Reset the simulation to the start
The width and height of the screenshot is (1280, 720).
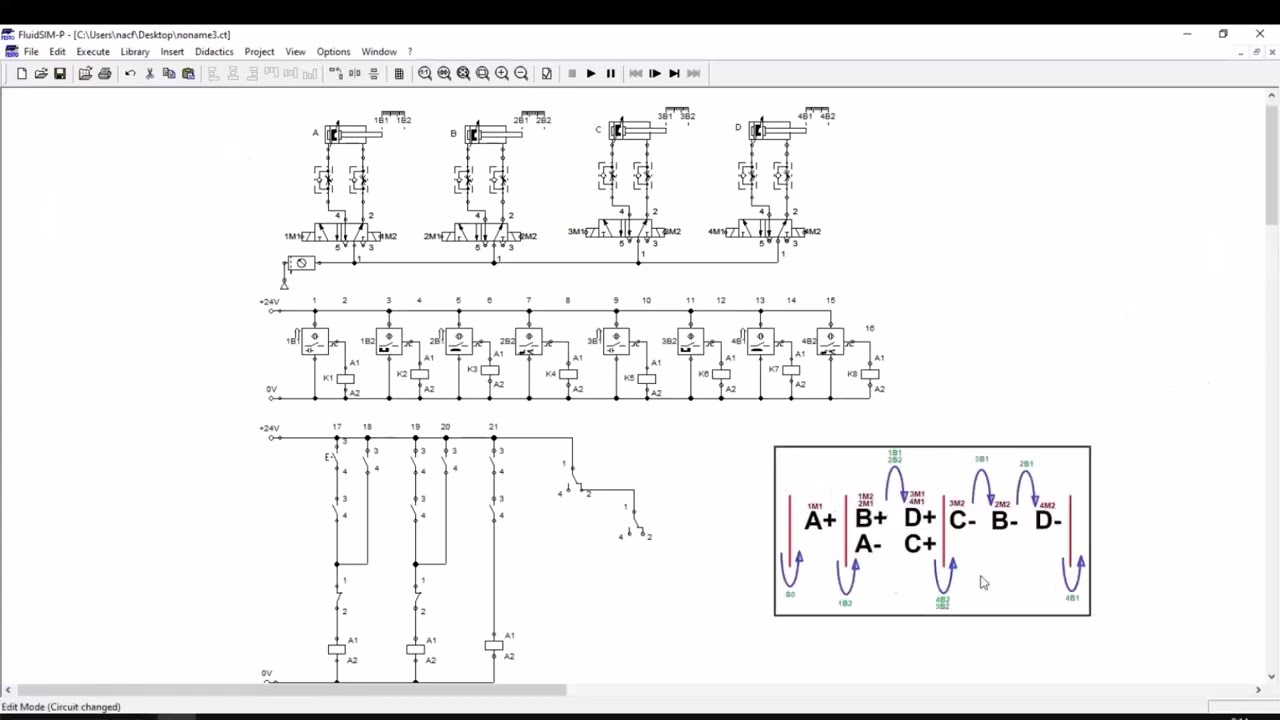tap(636, 73)
